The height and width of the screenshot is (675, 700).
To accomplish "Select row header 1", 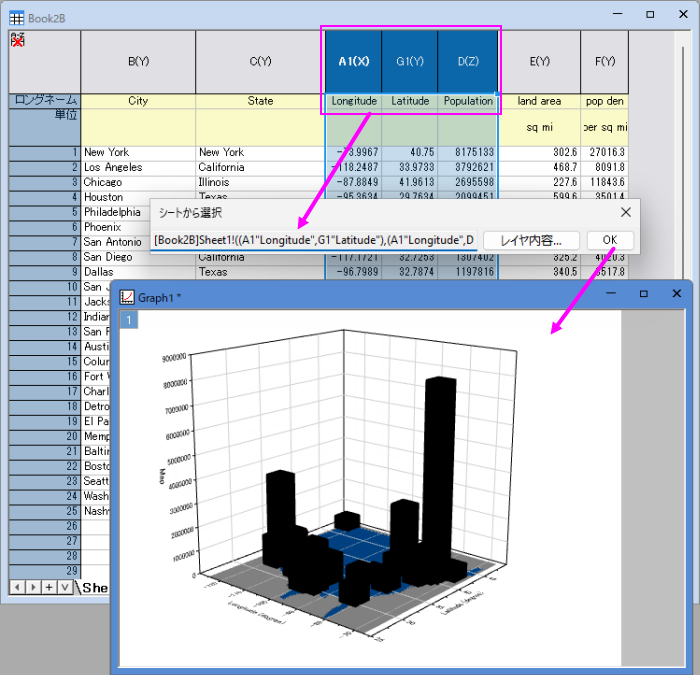I will (45, 152).
